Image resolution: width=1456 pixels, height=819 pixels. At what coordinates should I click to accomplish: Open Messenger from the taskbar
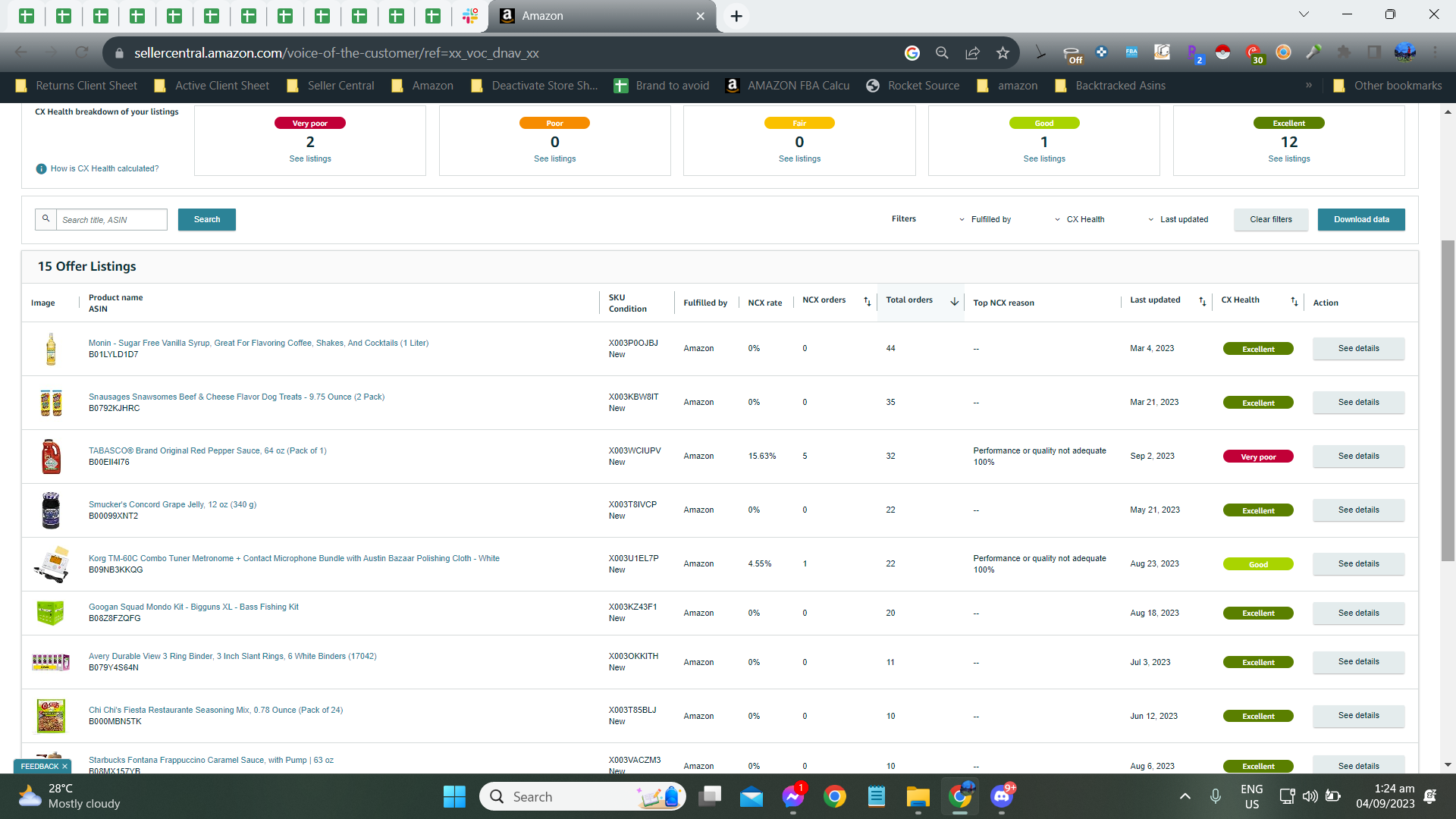pyautogui.click(x=793, y=797)
